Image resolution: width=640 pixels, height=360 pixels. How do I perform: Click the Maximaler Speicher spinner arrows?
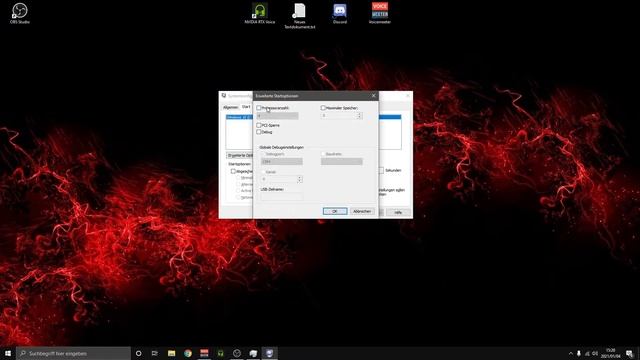360,116
